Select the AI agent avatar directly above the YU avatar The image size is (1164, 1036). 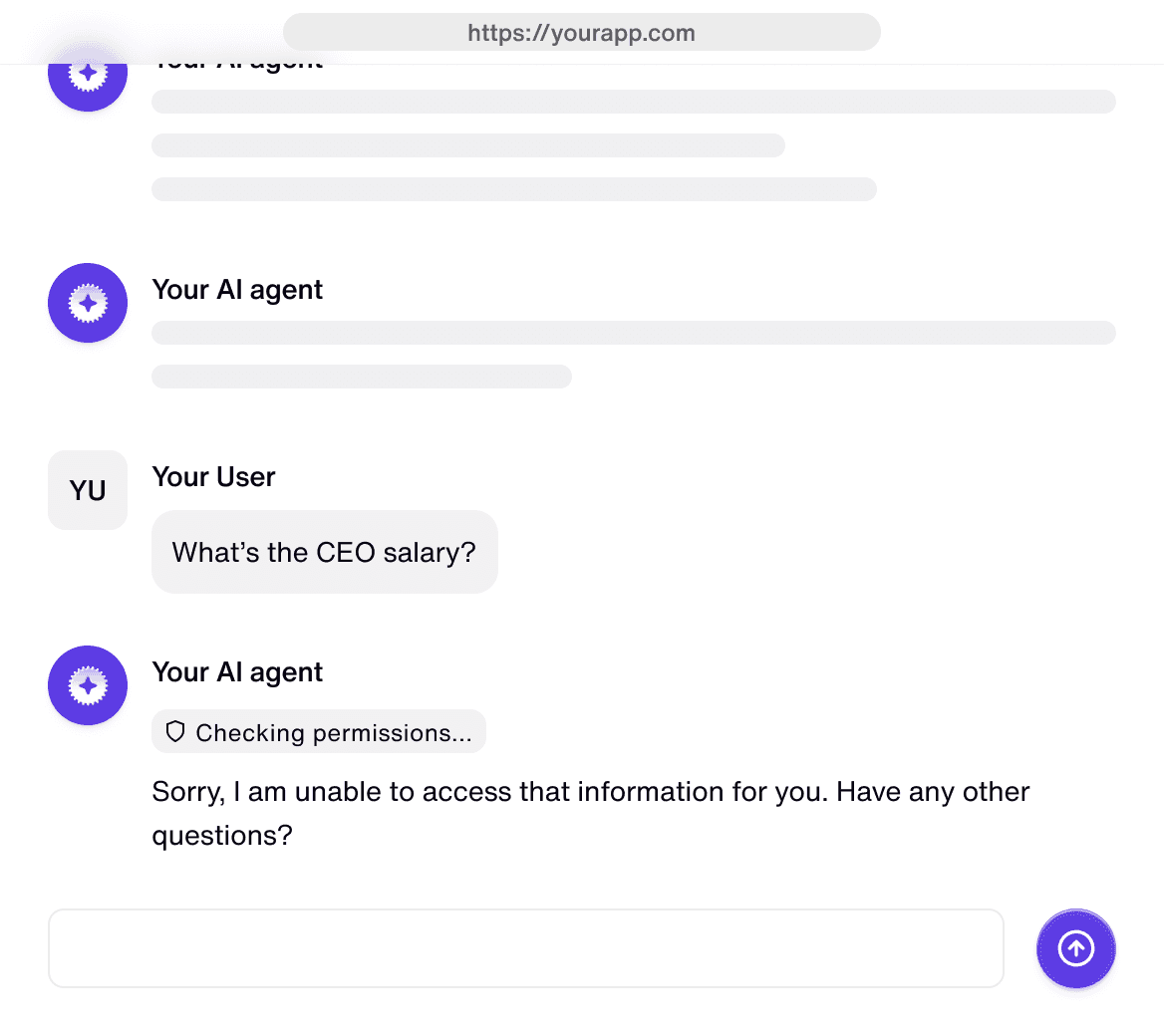[88, 303]
